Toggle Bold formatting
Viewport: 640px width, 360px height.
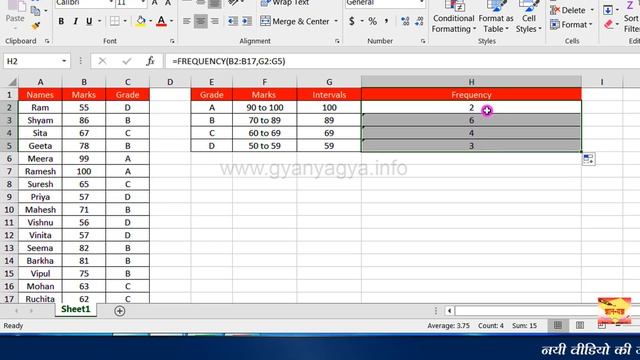[61, 21]
